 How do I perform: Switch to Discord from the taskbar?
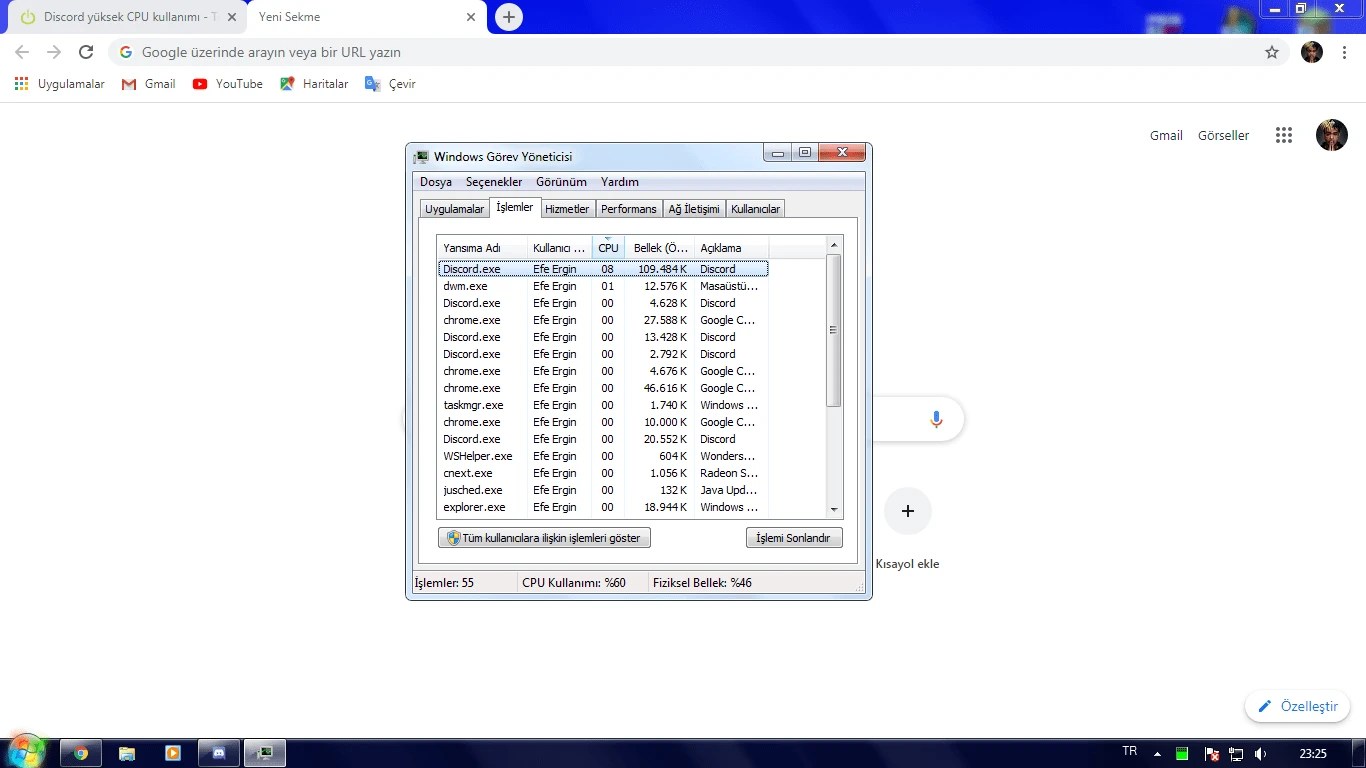point(219,753)
